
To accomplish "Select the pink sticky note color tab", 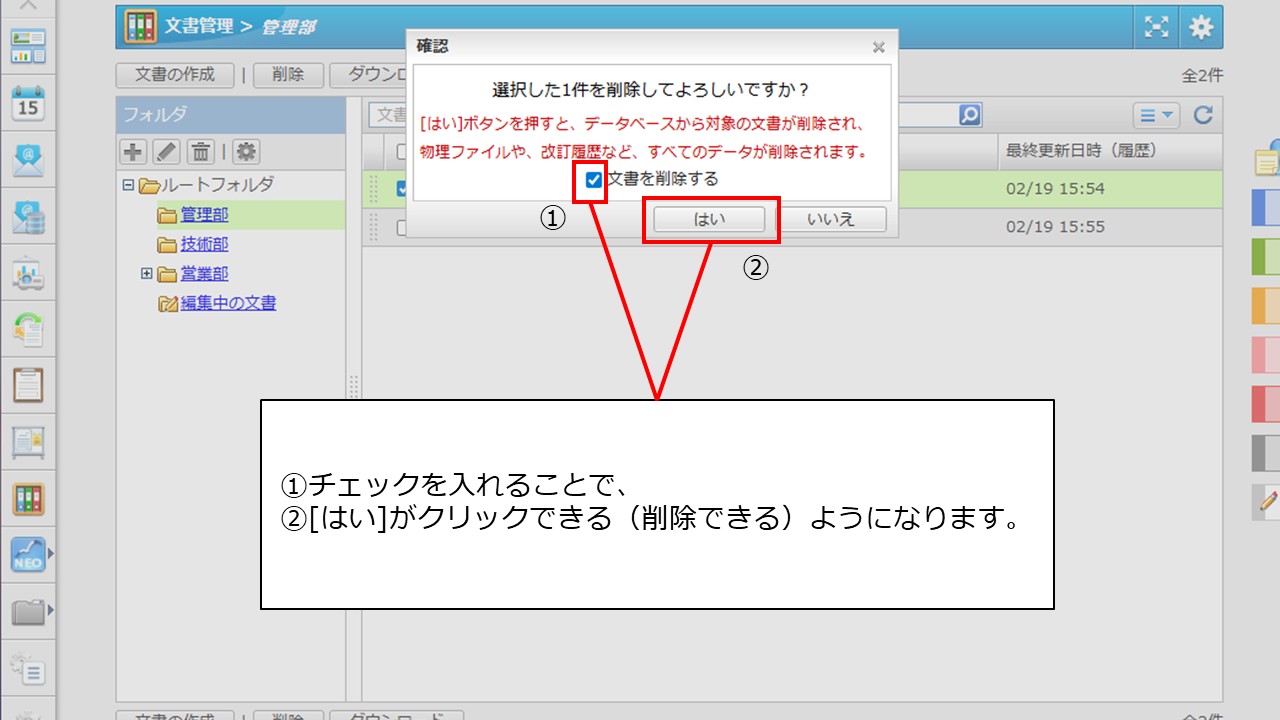I will [1267, 355].
